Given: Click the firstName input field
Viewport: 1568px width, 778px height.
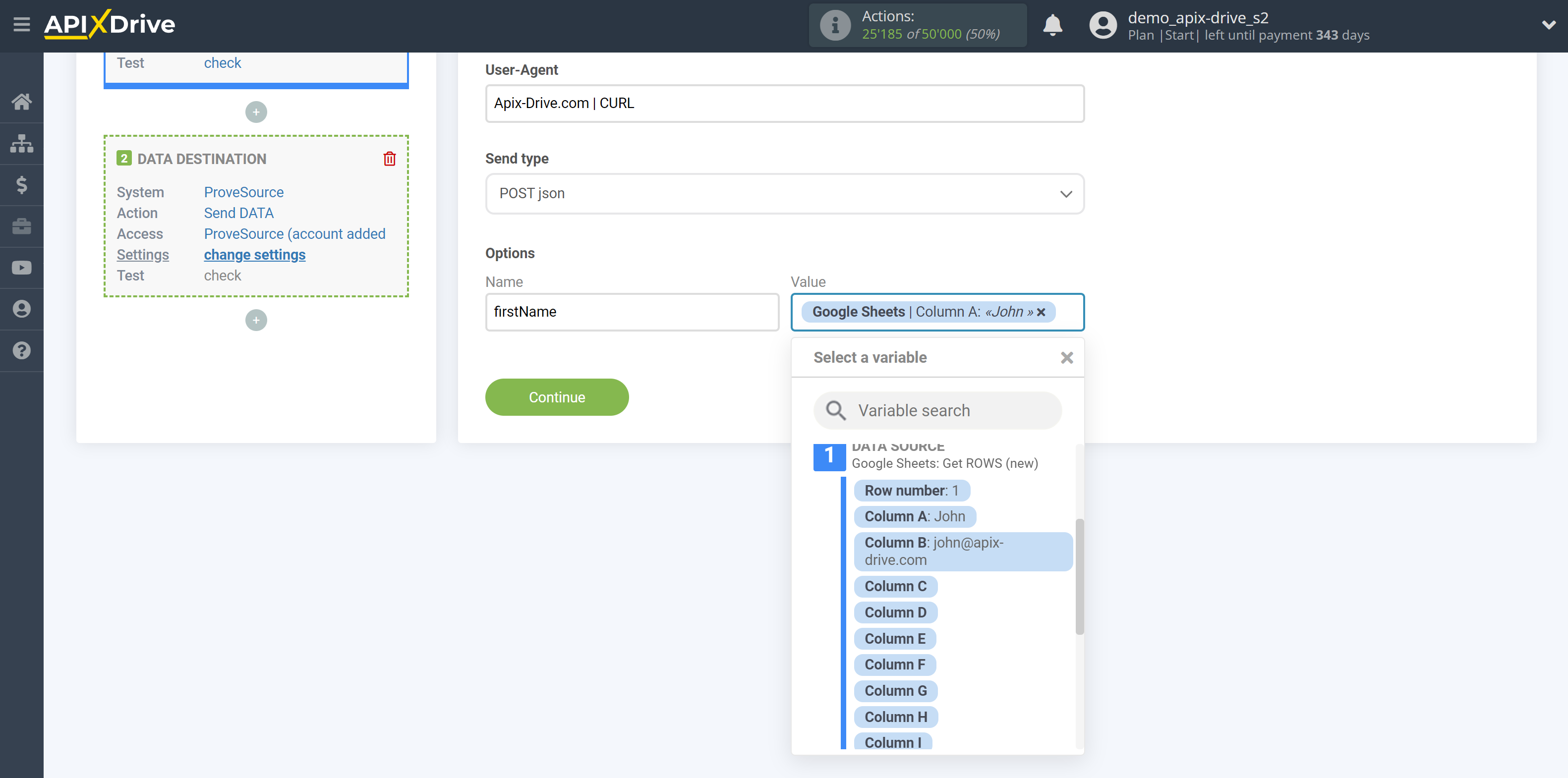Looking at the screenshot, I should point(631,312).
